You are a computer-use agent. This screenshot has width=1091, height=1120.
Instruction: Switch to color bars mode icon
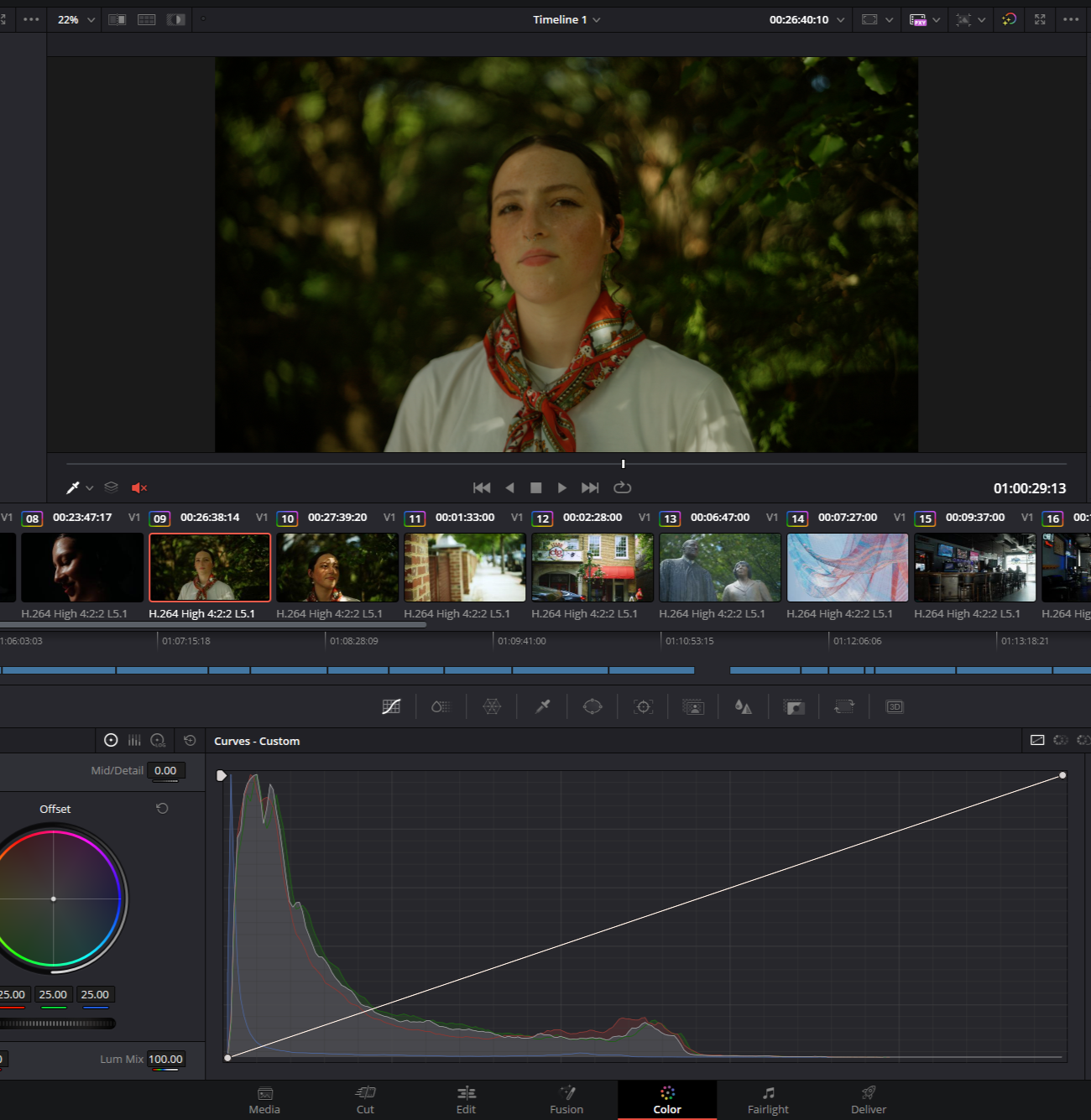(x=134, y=740)
